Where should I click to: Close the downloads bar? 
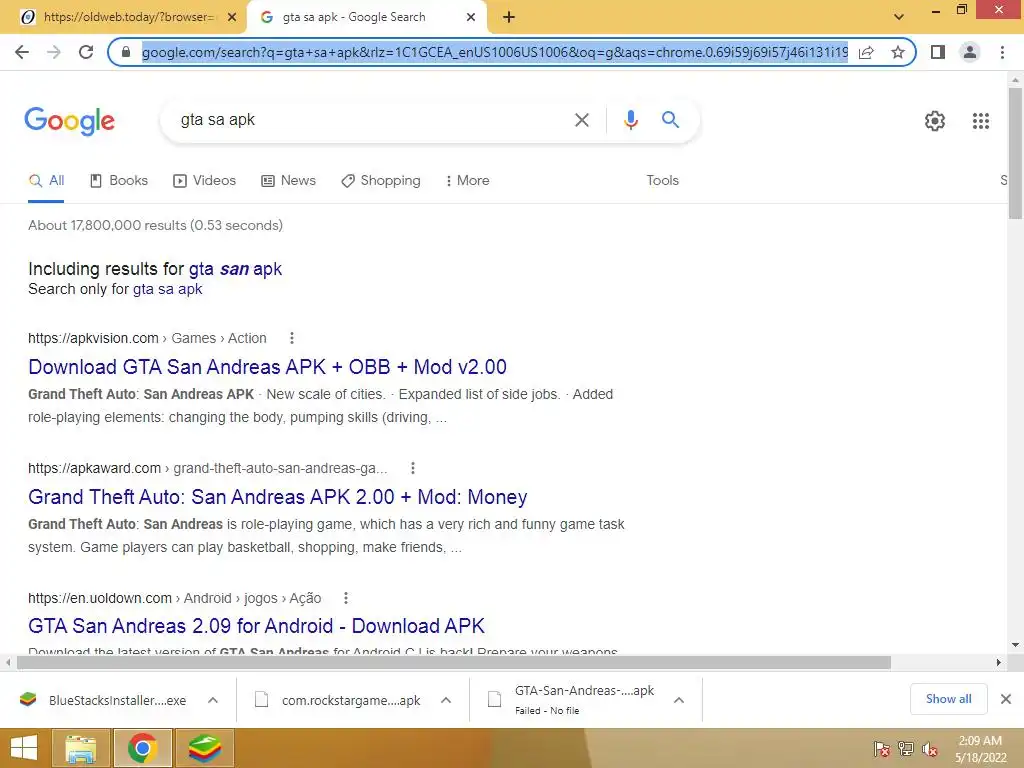tap(1006, 699)
